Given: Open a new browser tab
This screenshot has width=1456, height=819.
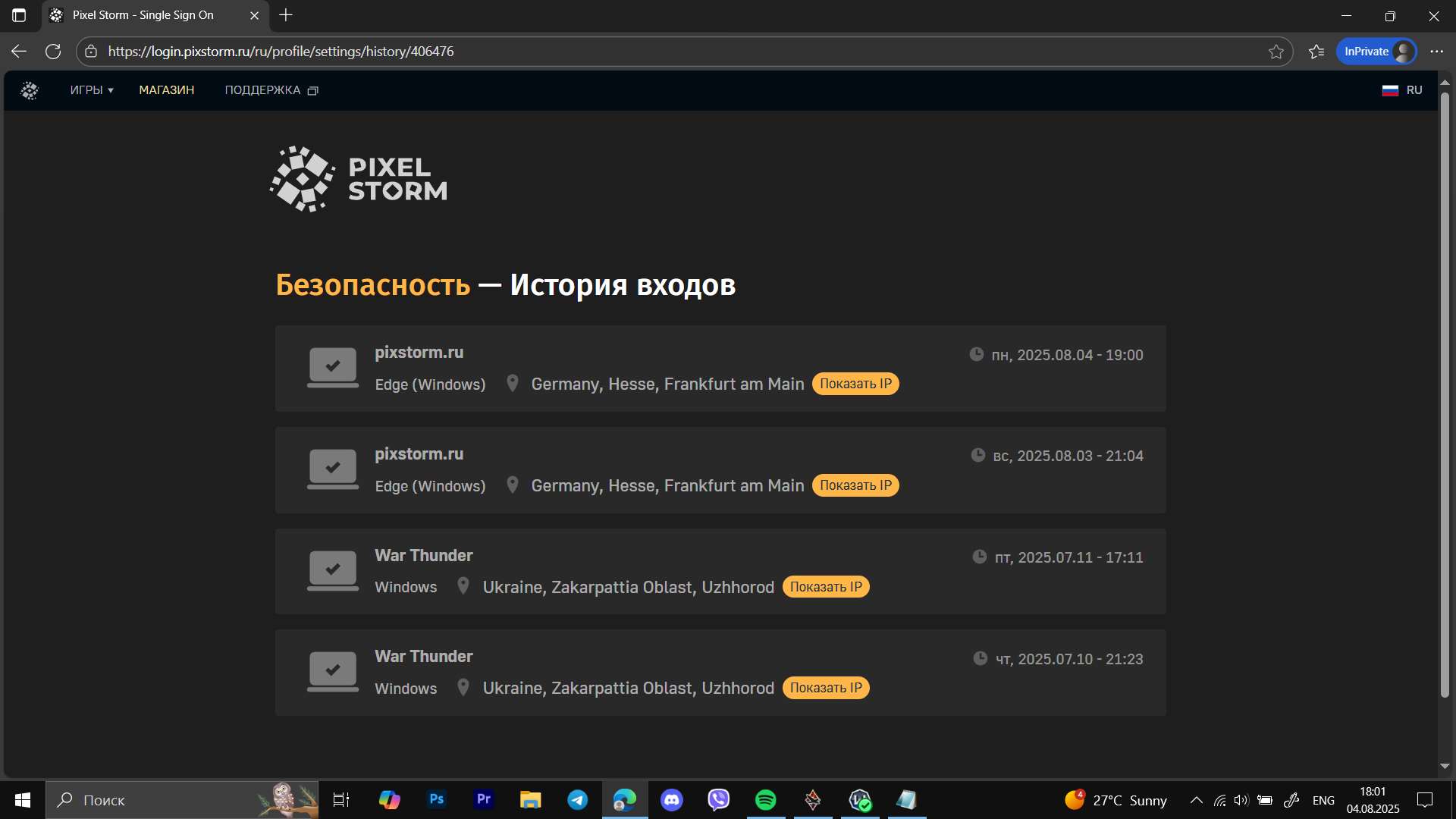Looking at the screenshot, I should [286, 15].
